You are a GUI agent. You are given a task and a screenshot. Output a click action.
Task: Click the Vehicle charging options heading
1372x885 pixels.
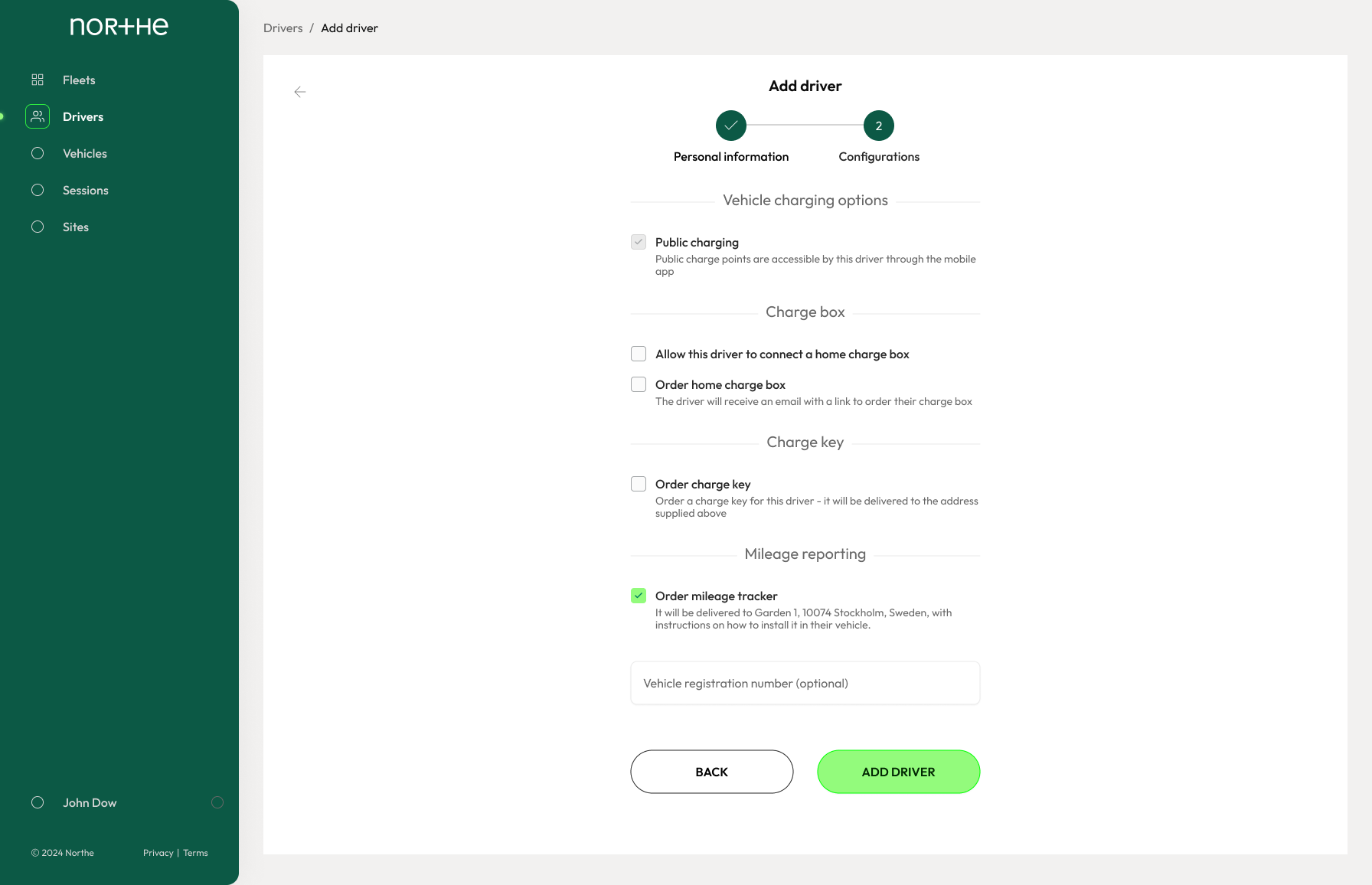tap(805, 200)
